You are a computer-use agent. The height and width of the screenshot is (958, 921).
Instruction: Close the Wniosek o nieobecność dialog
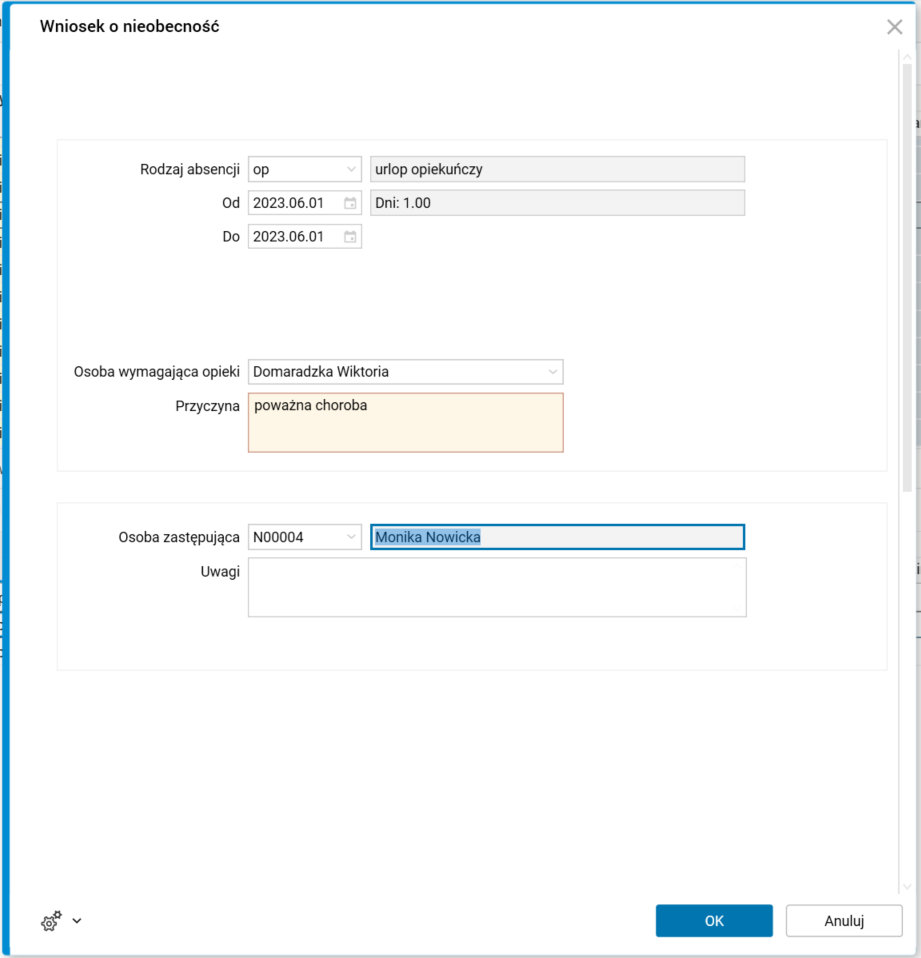tap(894, 27)
